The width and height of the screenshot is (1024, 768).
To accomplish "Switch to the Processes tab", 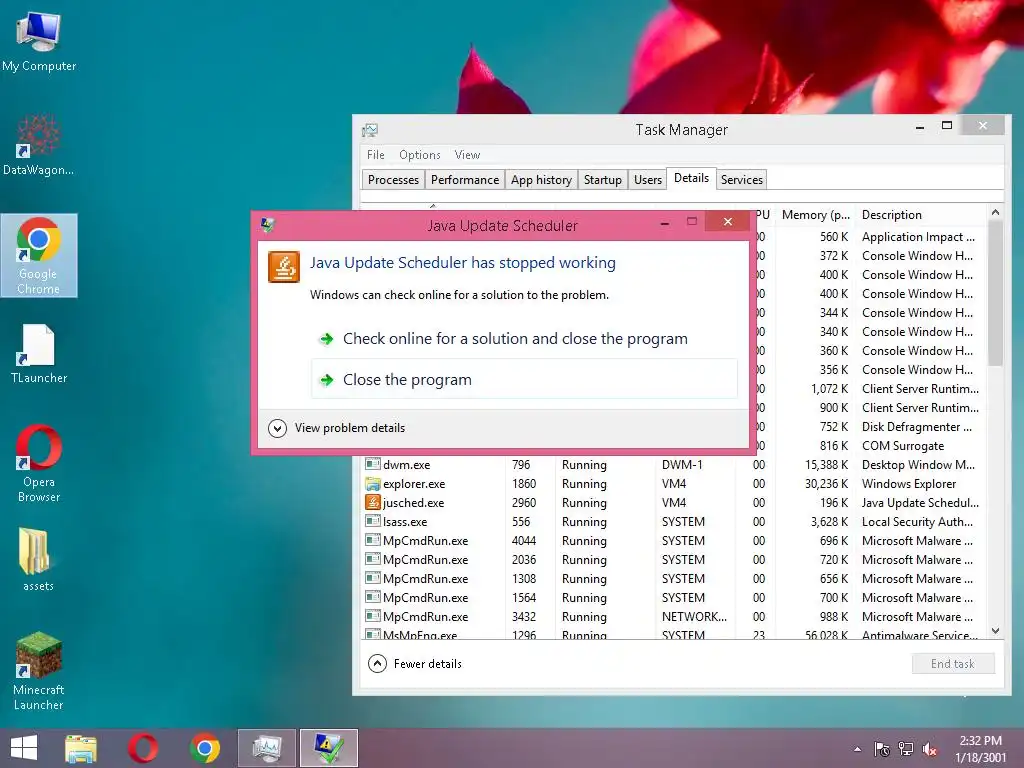I will click(x=393, y=180).
